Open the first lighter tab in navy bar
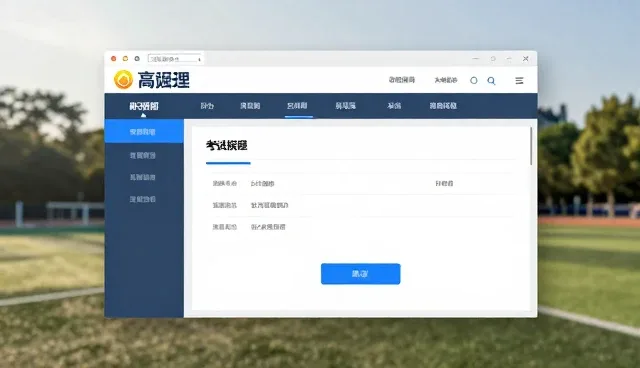 (x=207, y=106)
